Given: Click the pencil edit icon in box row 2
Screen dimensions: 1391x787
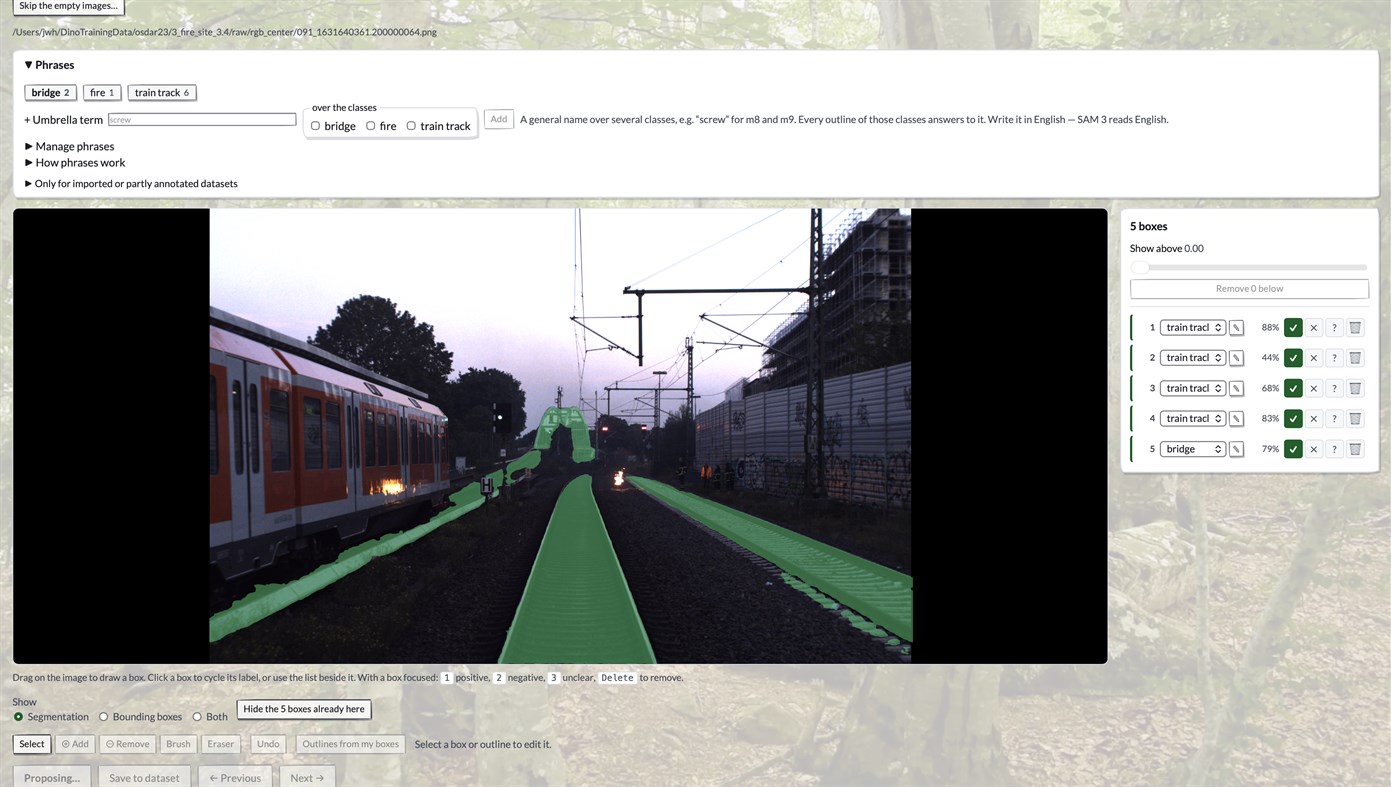Looking at the screenshot, I should tap(1236, 358).
